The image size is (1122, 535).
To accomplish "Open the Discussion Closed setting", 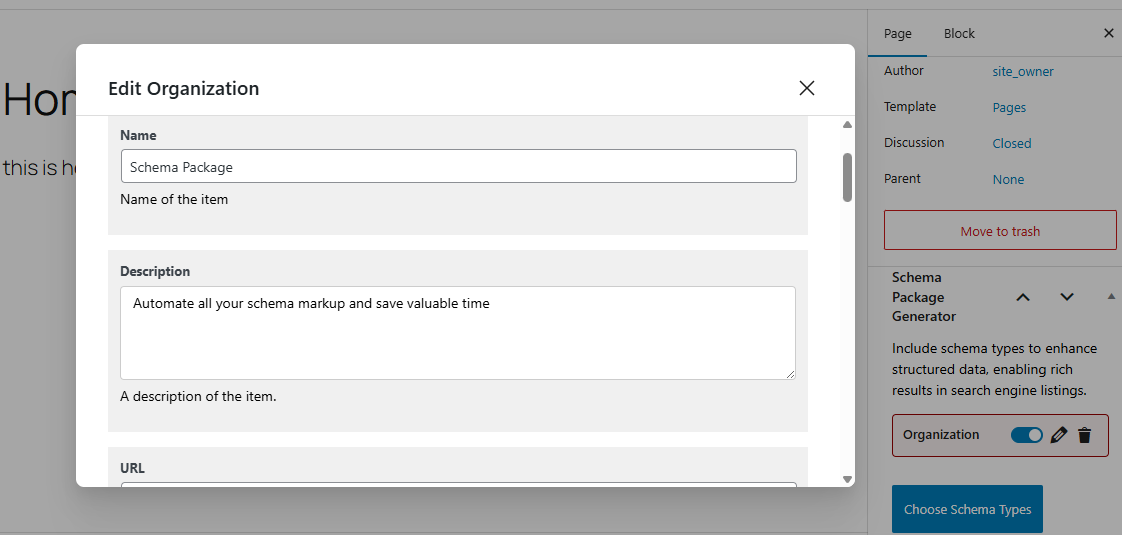I will pos(1011,143).
